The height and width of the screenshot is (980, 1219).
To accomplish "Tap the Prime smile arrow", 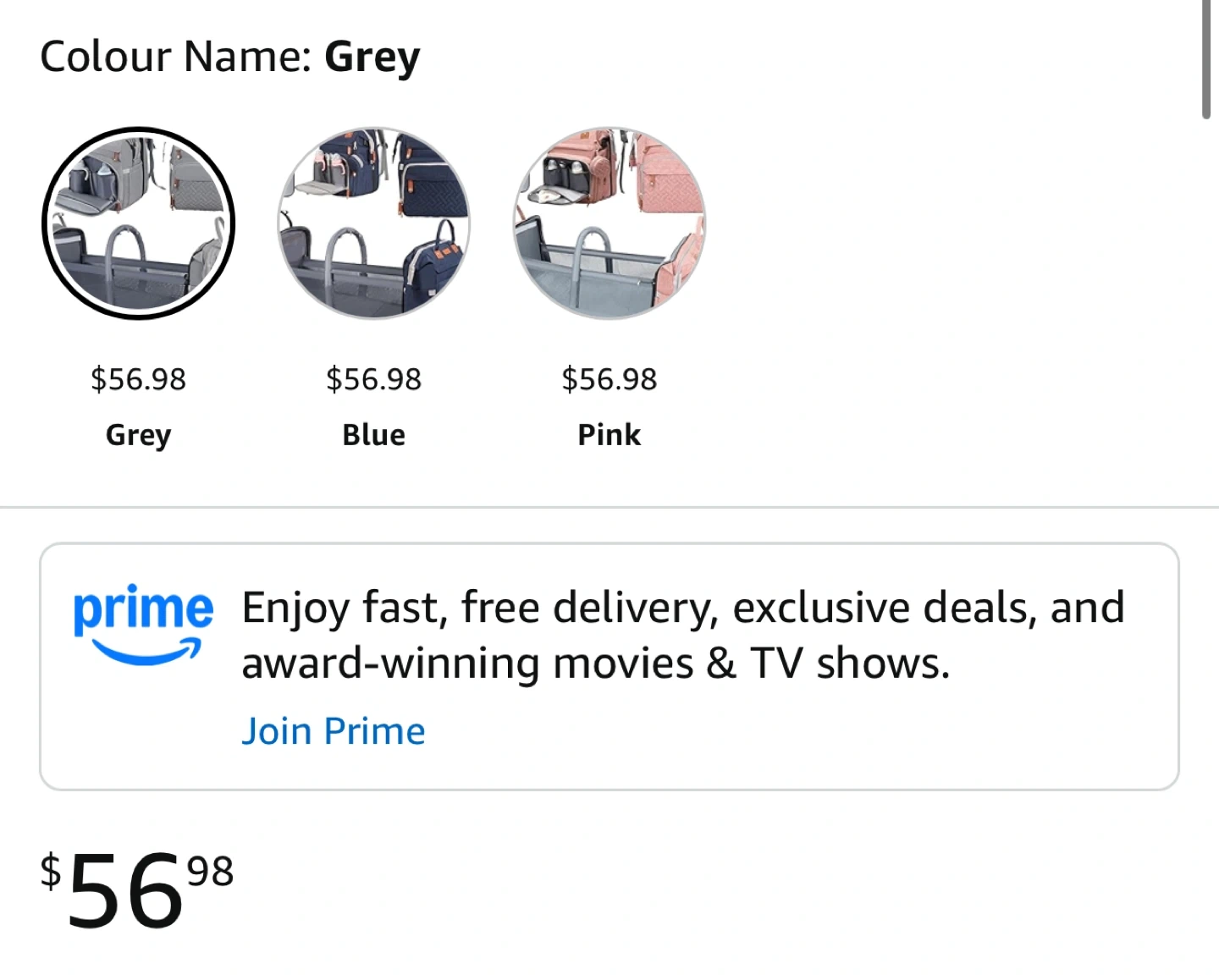I will [146, 652].
